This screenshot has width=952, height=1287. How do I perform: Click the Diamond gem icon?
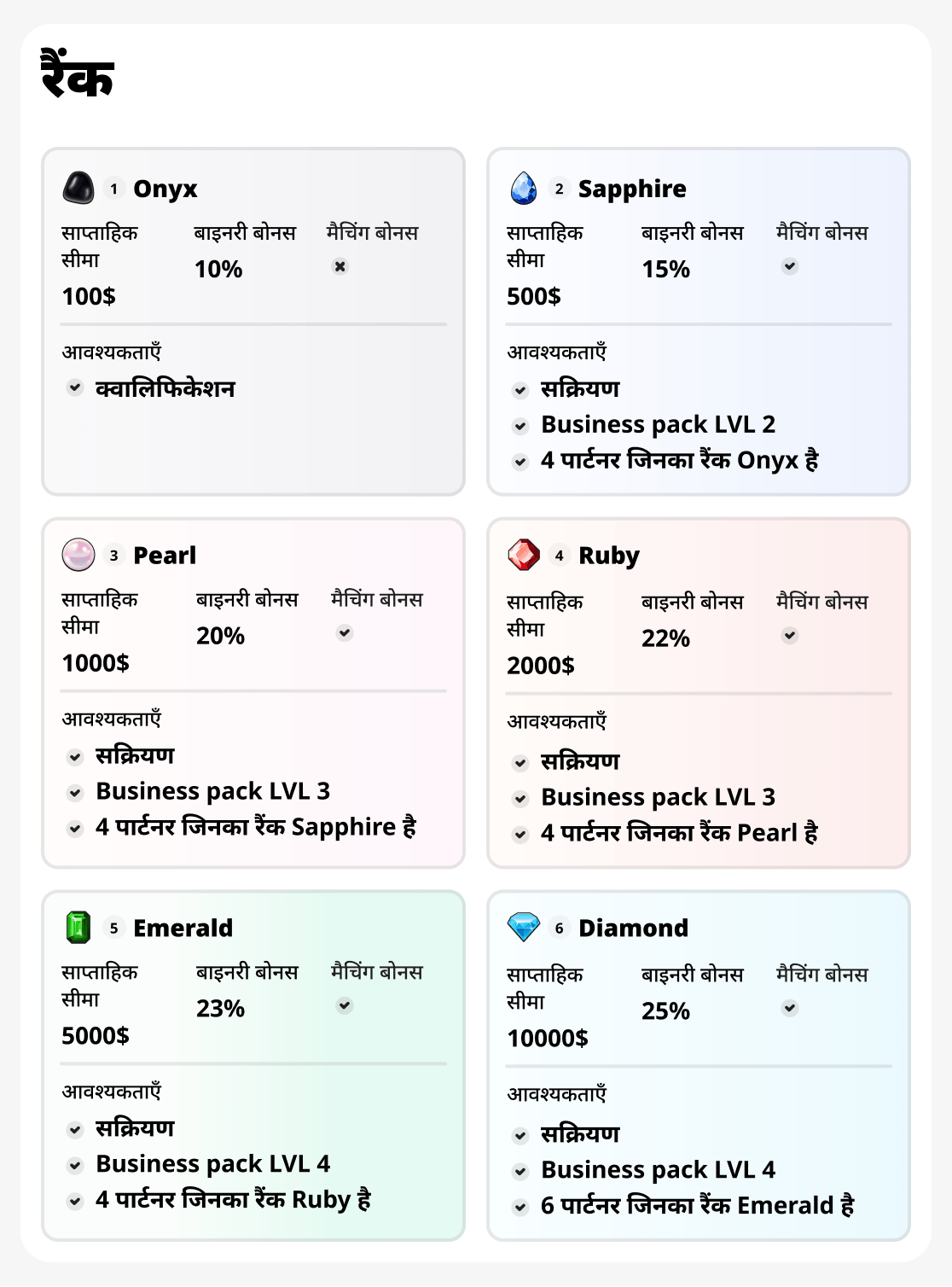point(524,927)
